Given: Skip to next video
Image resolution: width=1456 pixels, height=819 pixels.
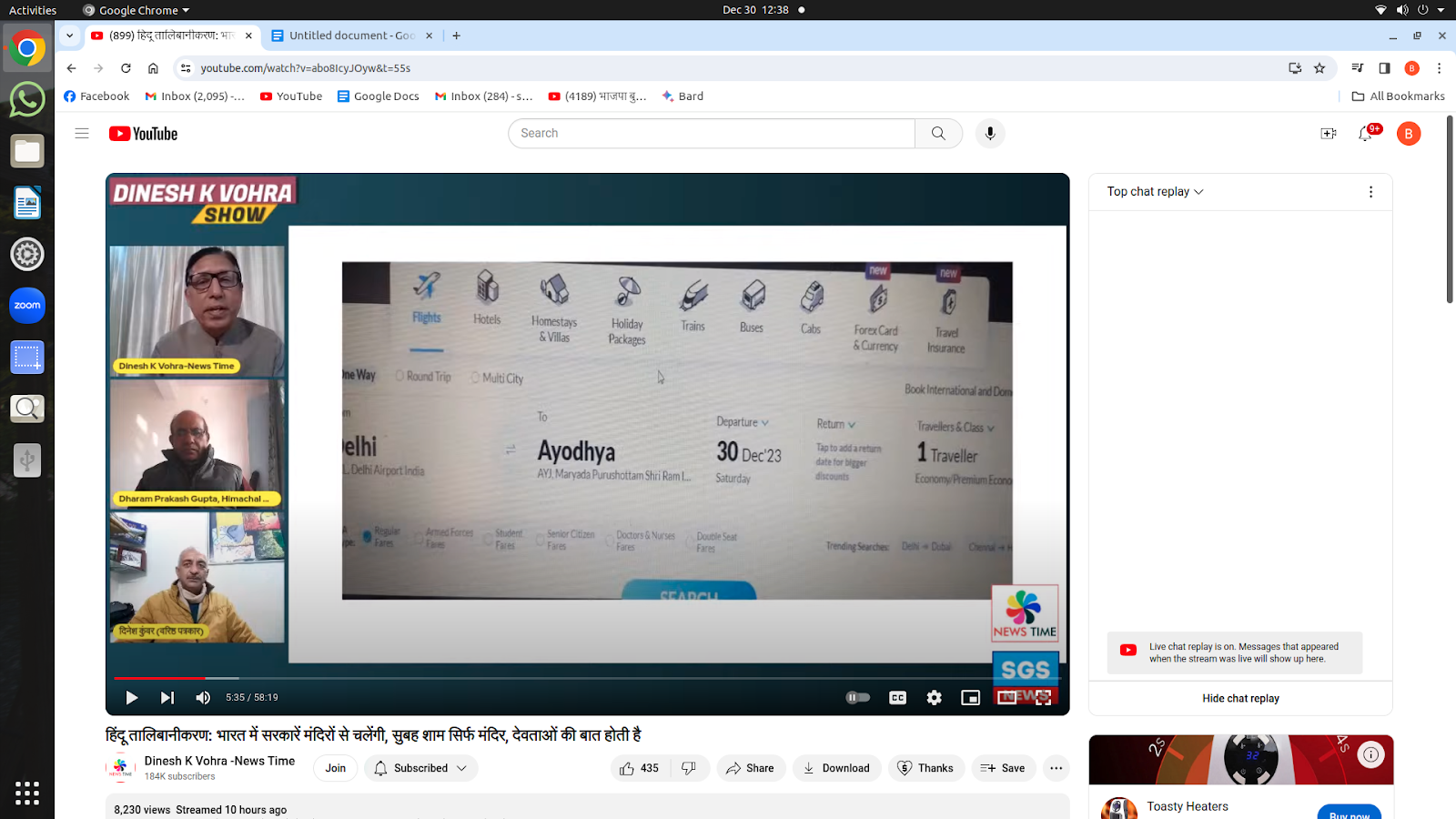Looking at the screenshot, I should pyautogui.click(x=167, y=698).
